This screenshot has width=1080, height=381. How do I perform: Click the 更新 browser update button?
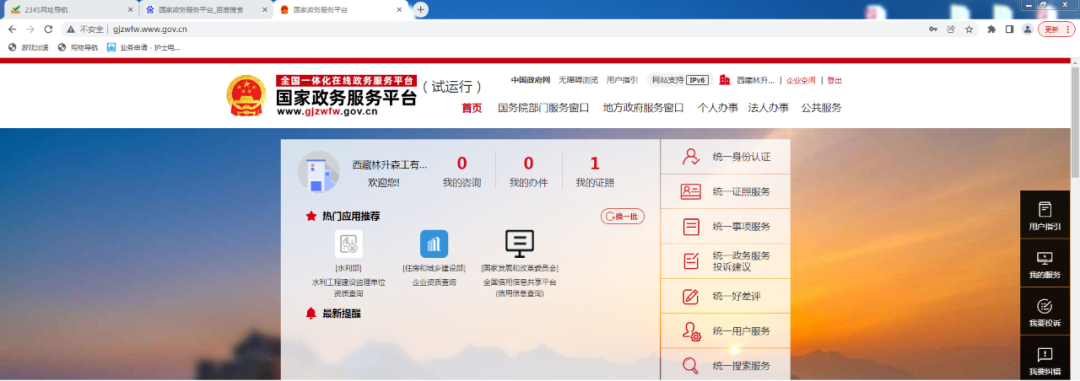click(1056, 29)
